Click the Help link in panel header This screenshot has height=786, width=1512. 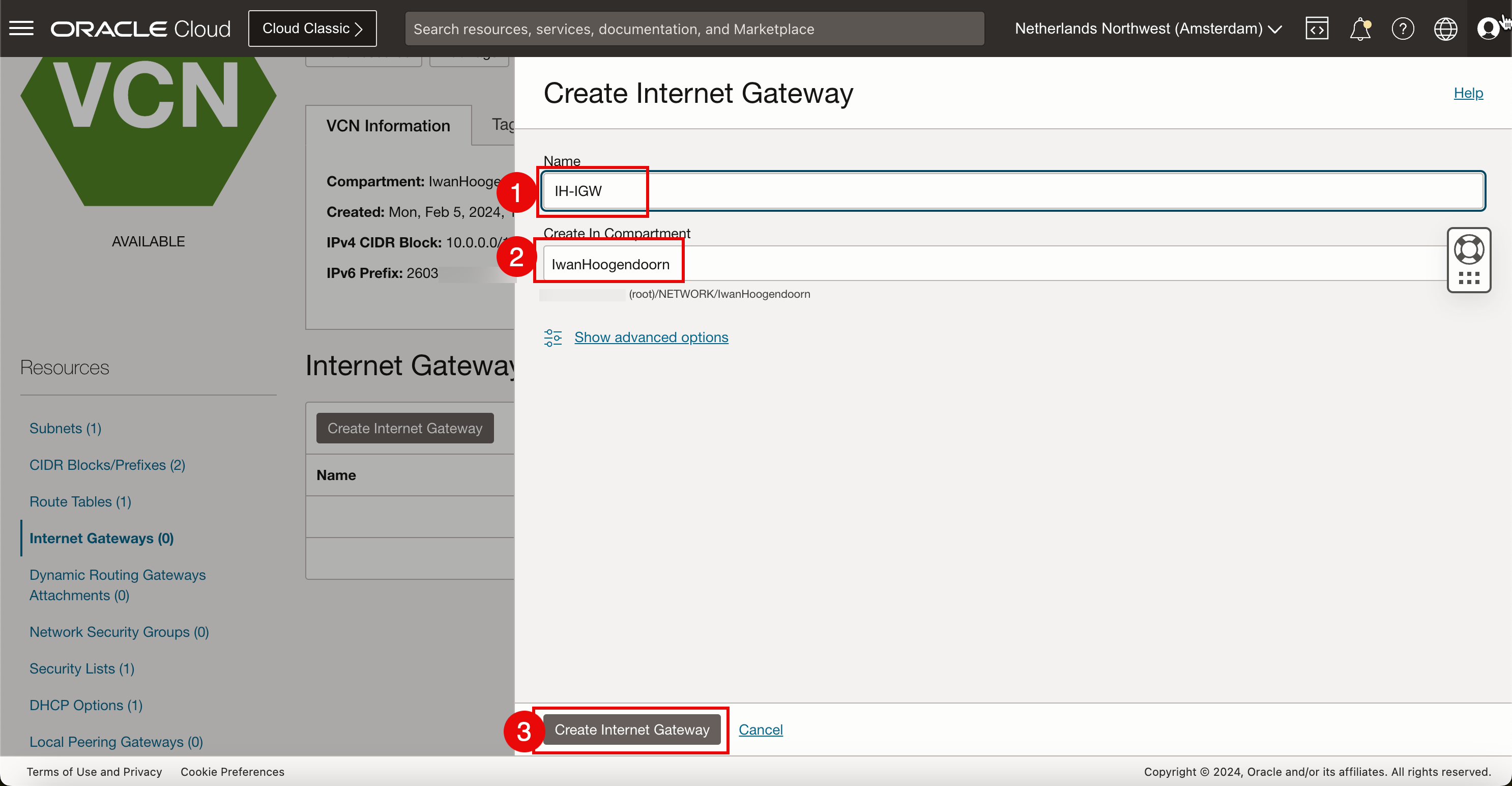pyautogui.click(x=1468, y=93)
